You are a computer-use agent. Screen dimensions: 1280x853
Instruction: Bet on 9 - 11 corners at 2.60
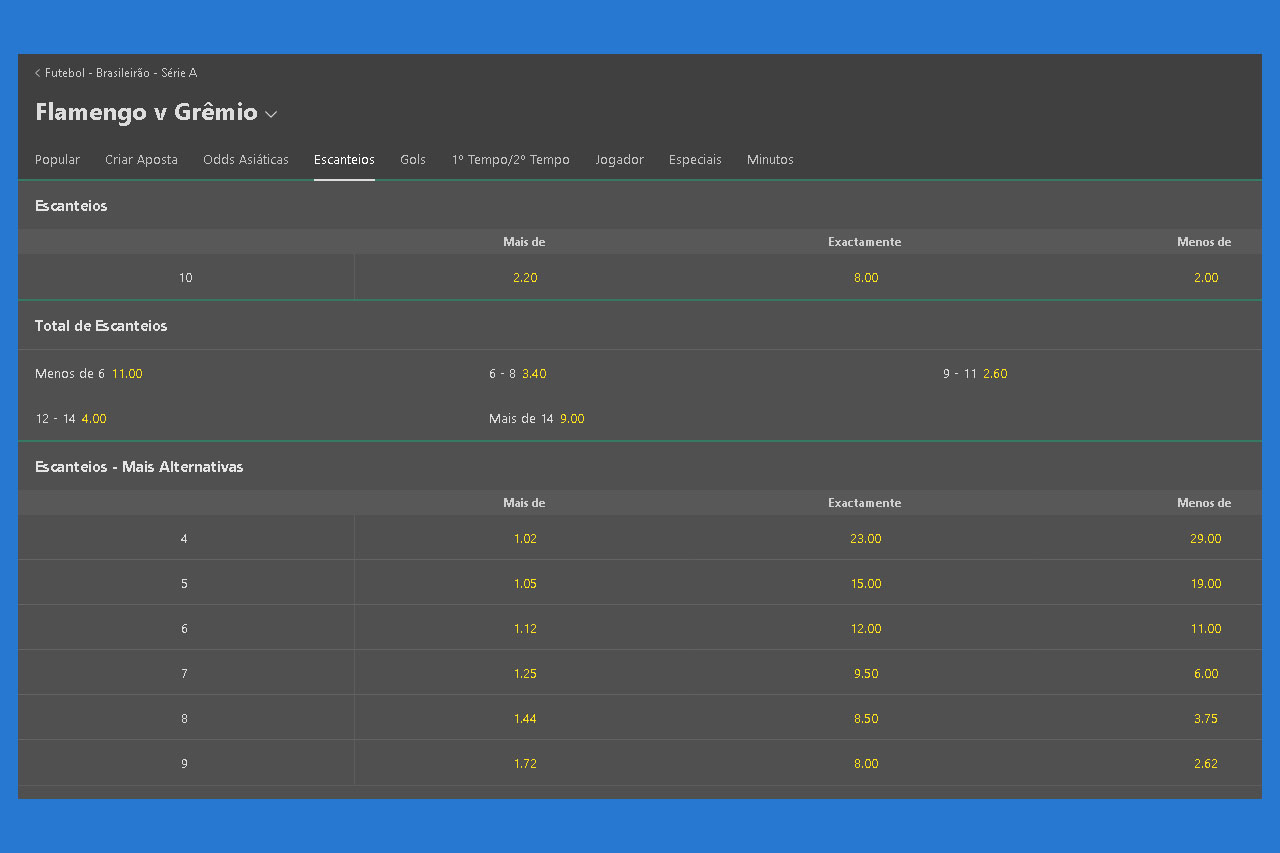(x=975, y=374)
